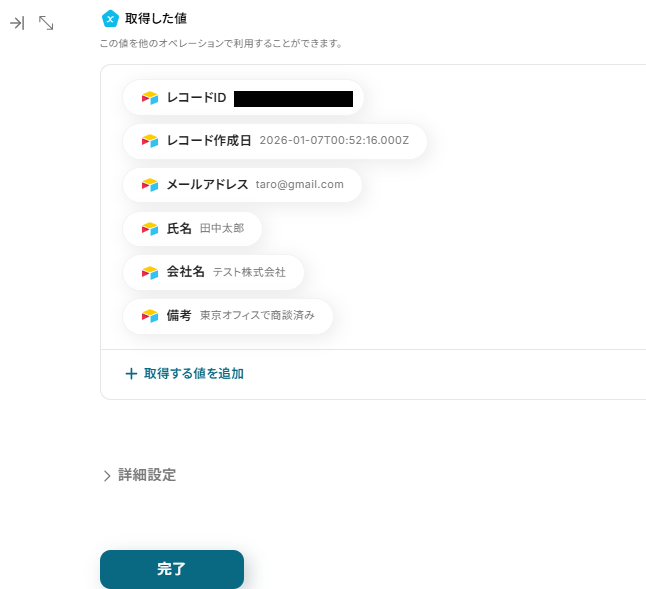Click the Airtable icon on レコード作成日 chip
Viewport: 646px width, 589px height.
click(x=150, y=141)
